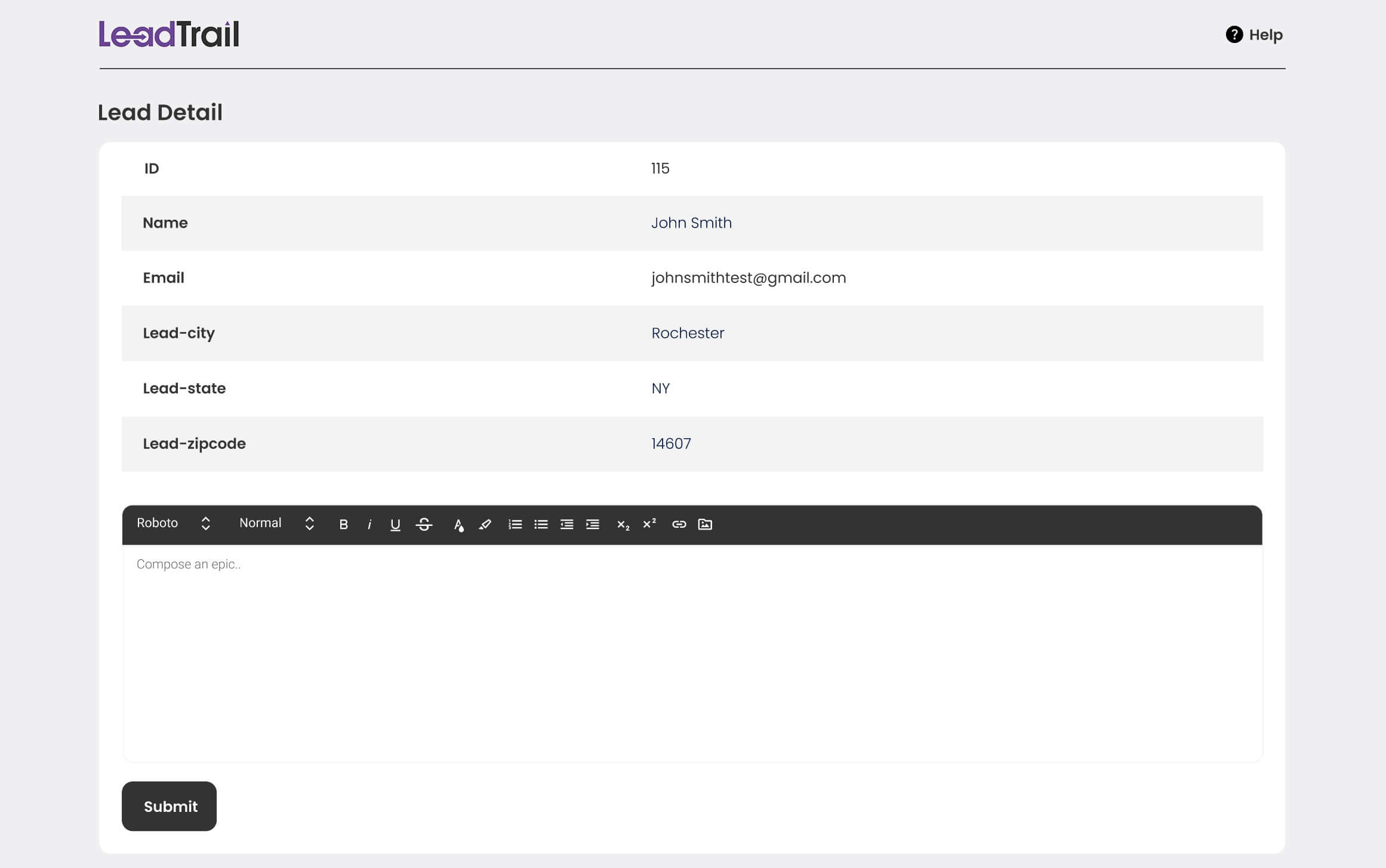Viewport: 1386px width, 868px height.
Task: Click the email johnsmithtest@gmail.com
Action: click(x=749, y=278)
